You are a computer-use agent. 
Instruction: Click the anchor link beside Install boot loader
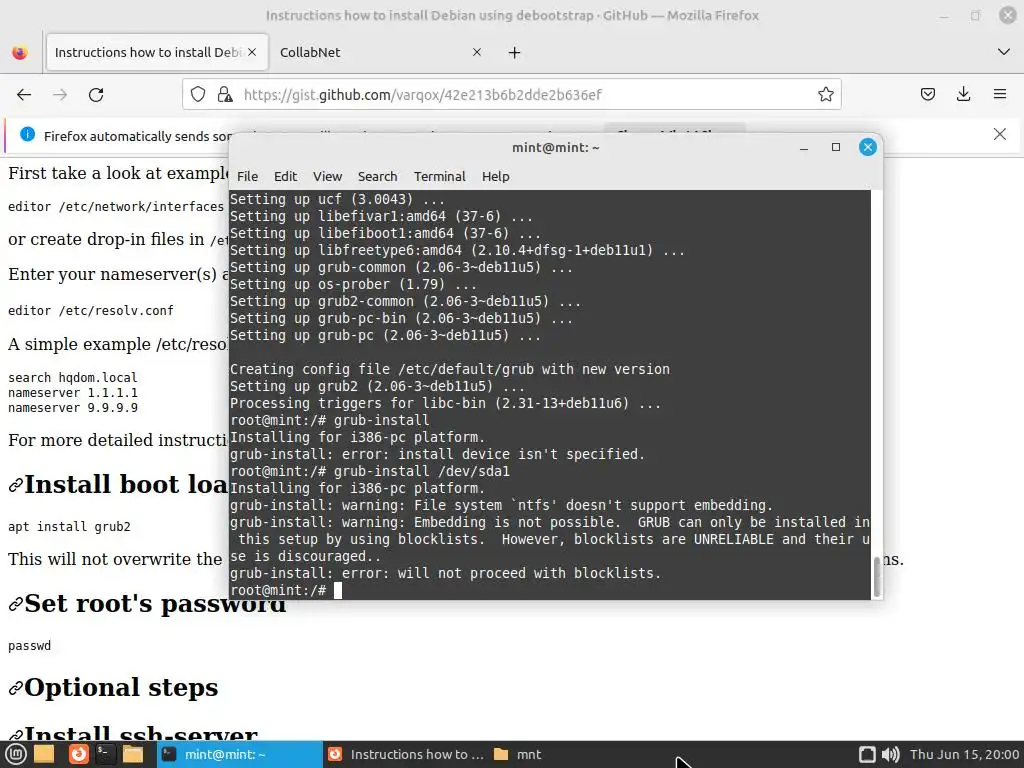click(x=16, y=485)
